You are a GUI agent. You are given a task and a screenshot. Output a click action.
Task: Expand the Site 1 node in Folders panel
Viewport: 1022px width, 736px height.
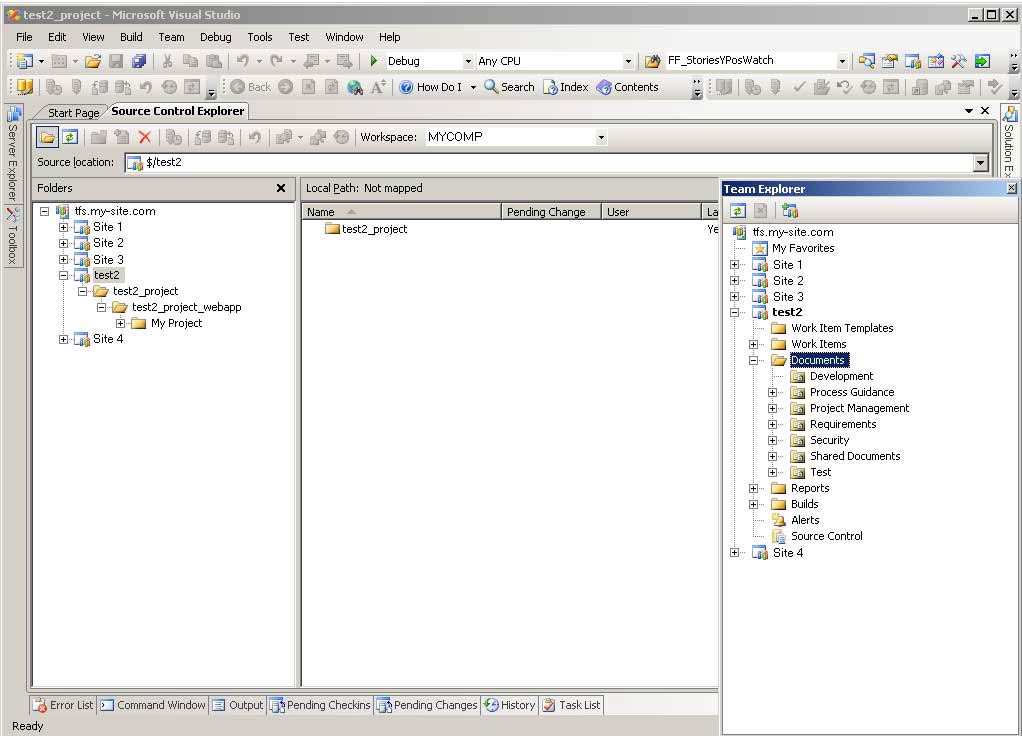click(62, 227)
